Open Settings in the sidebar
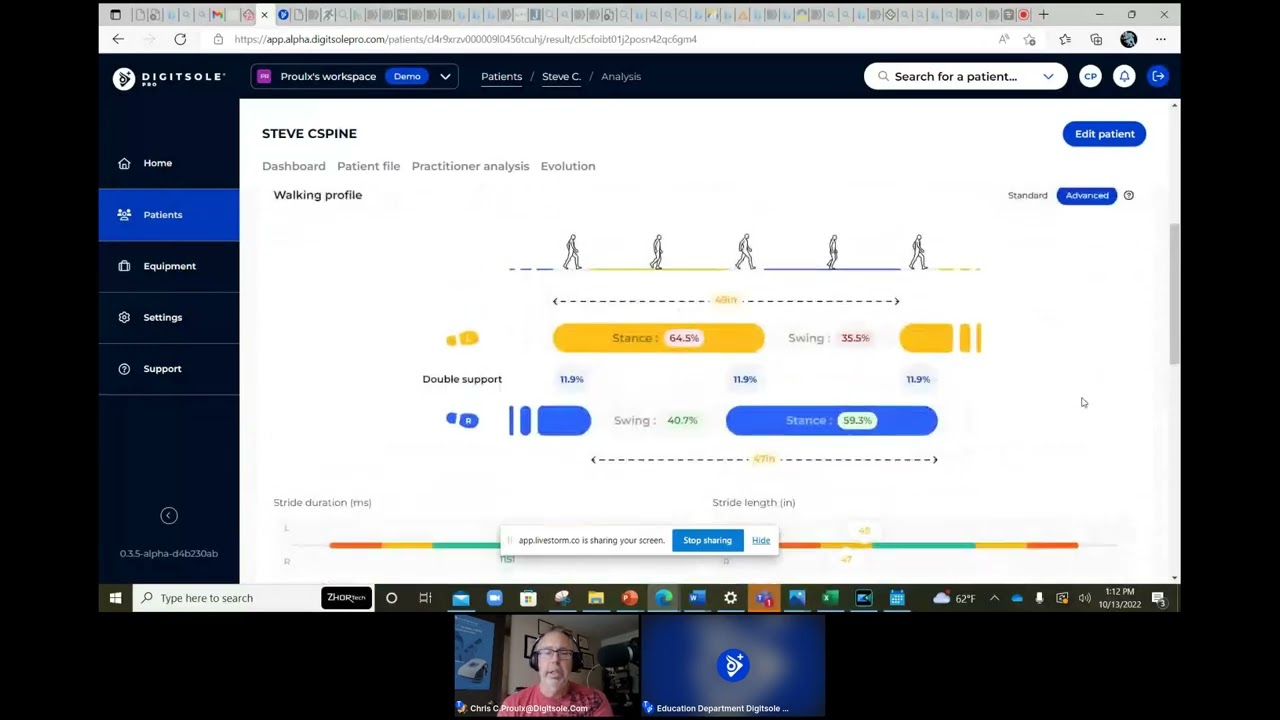 tap(162, 317)
